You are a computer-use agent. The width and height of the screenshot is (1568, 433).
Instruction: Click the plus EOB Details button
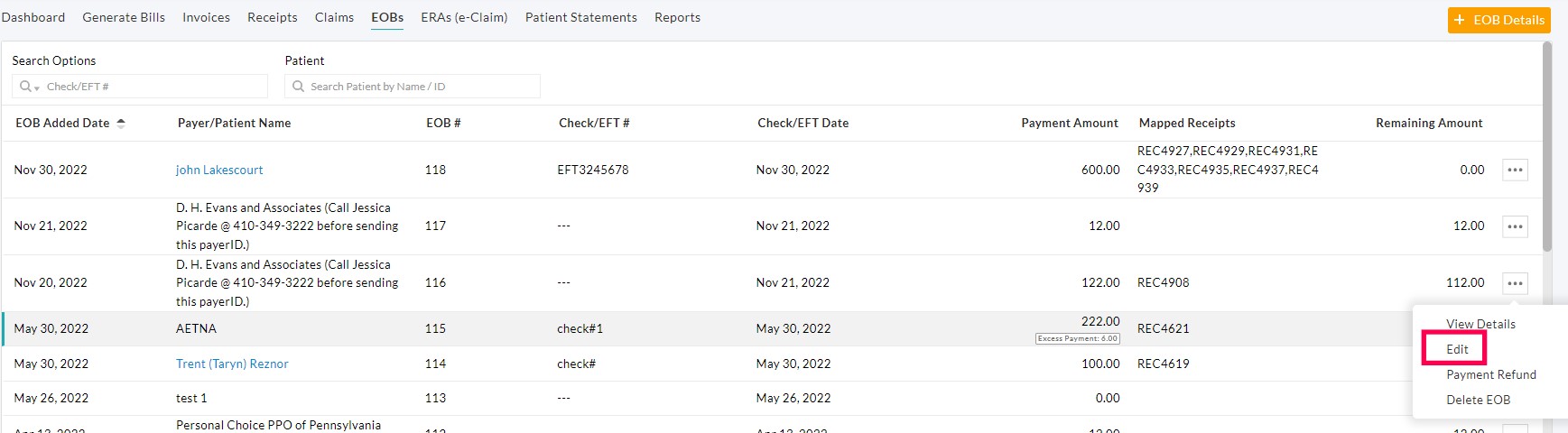point(1498,20)
